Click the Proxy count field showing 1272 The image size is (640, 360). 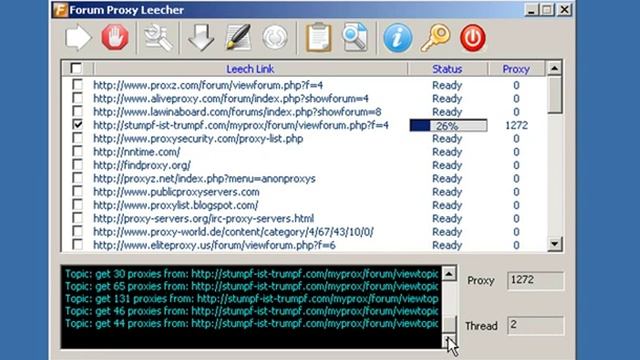[x=535, y=280]
